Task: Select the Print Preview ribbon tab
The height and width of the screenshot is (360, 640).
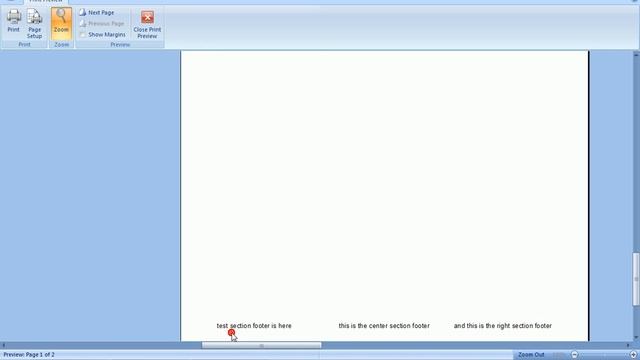Action: (46, 1)
